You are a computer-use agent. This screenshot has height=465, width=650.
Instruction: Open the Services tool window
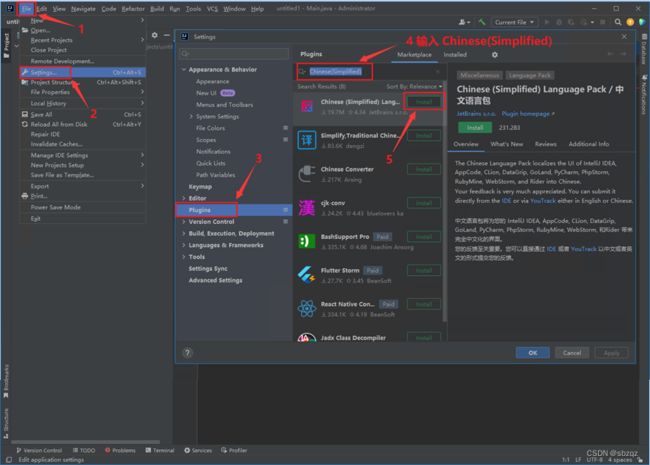198,450
